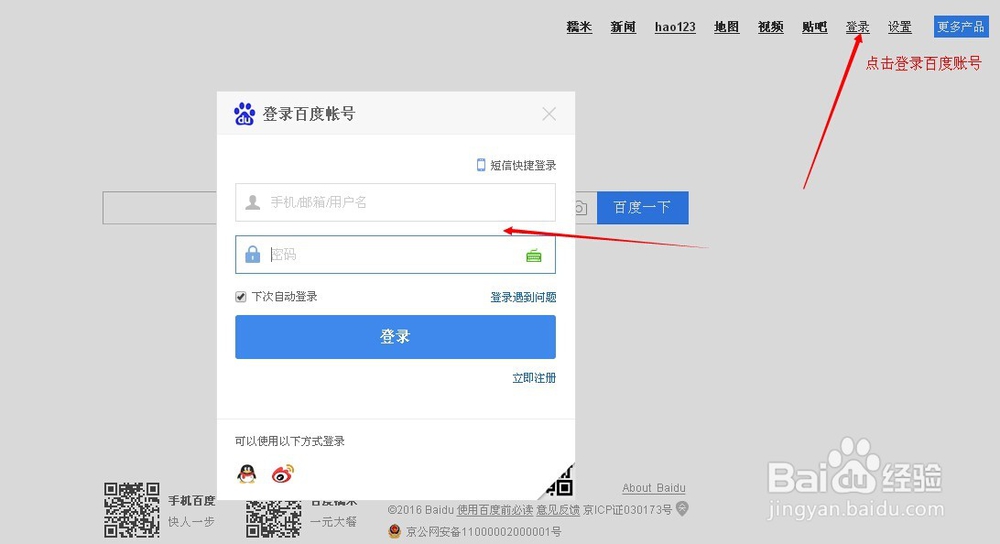Open the 意见反馈 footer link
The image size is (1000, 544).
tap(558, 510)
